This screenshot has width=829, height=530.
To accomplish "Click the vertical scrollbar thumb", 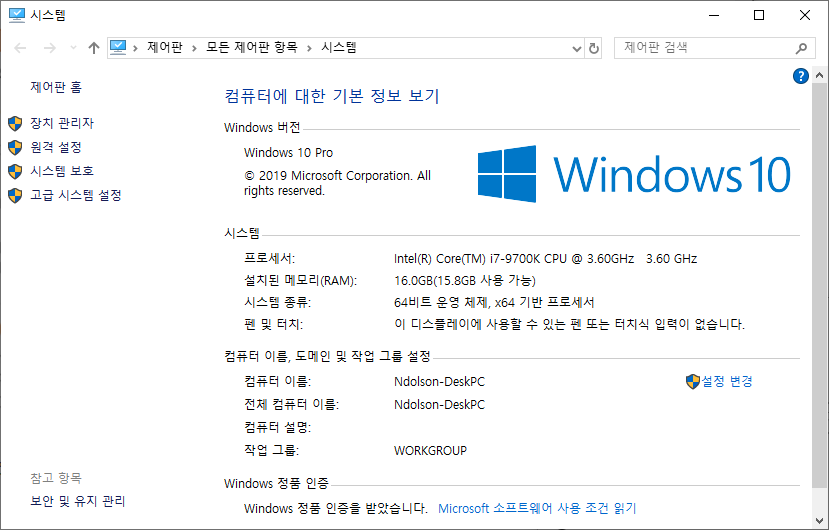I will coord(819,286).
